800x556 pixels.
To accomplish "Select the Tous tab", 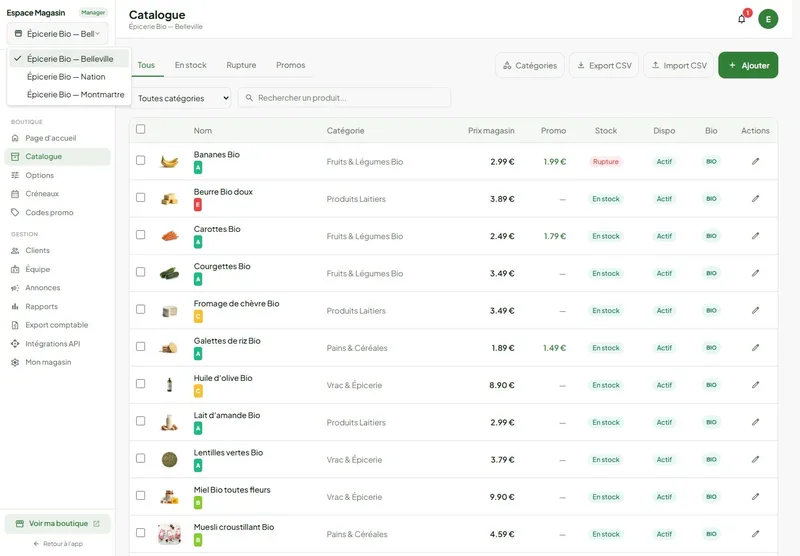I will coord(146,65).
